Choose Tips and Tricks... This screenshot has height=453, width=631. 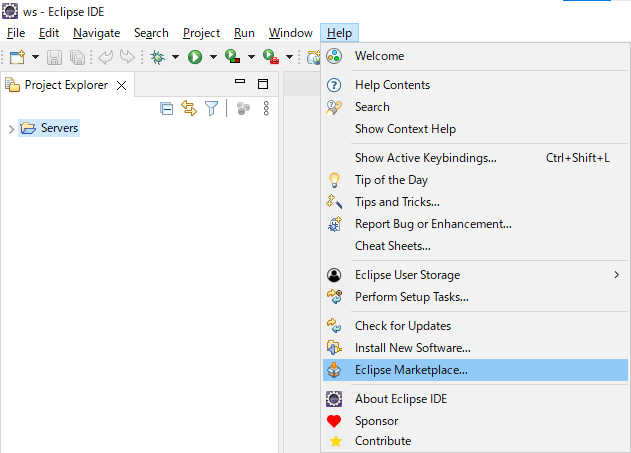pyautogui.click(x=475, y=202)
